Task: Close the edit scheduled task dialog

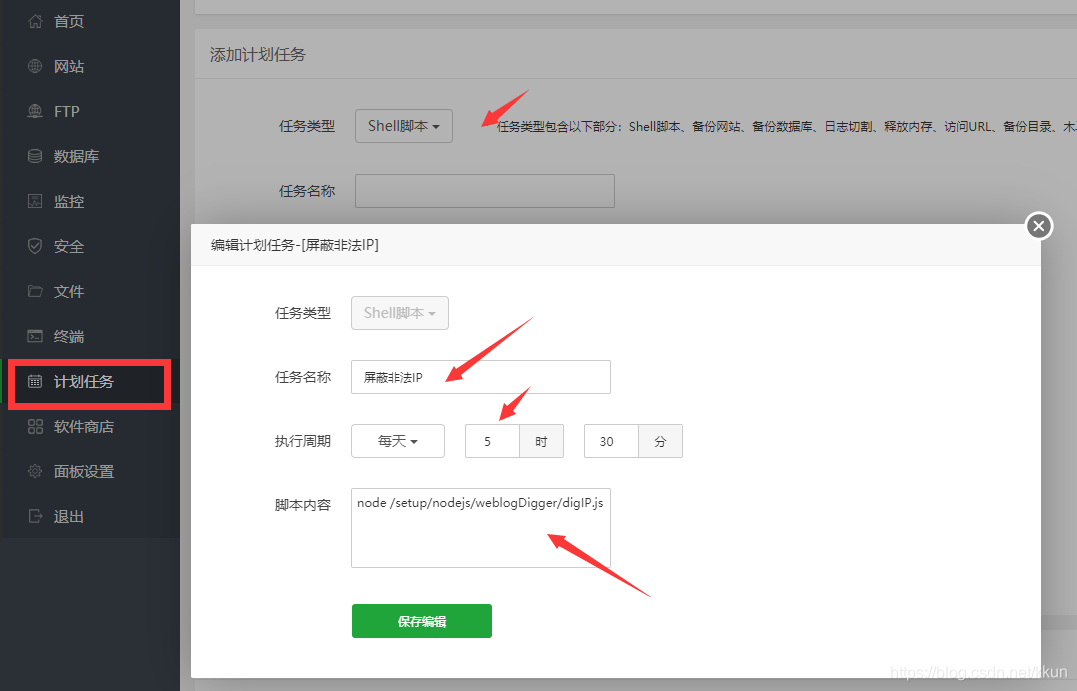Action: (1039, 225)
